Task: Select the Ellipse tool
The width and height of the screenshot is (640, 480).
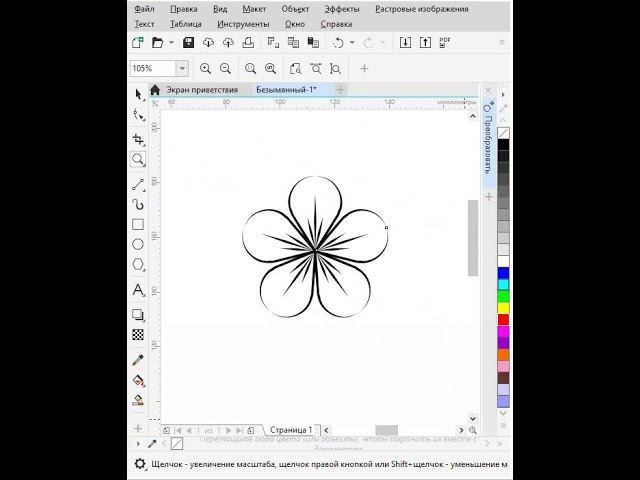Action: [138, 244]
